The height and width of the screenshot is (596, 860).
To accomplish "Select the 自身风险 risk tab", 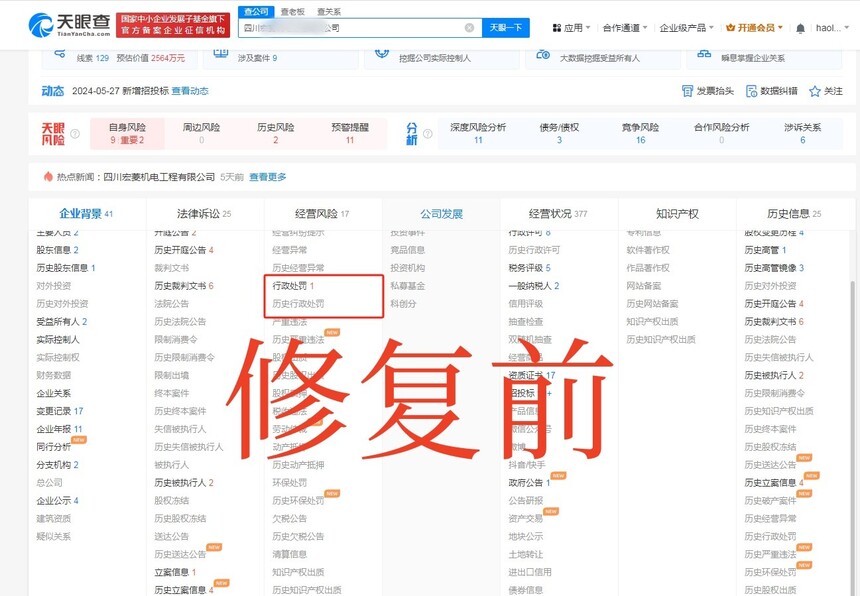I will pos(127,134).
